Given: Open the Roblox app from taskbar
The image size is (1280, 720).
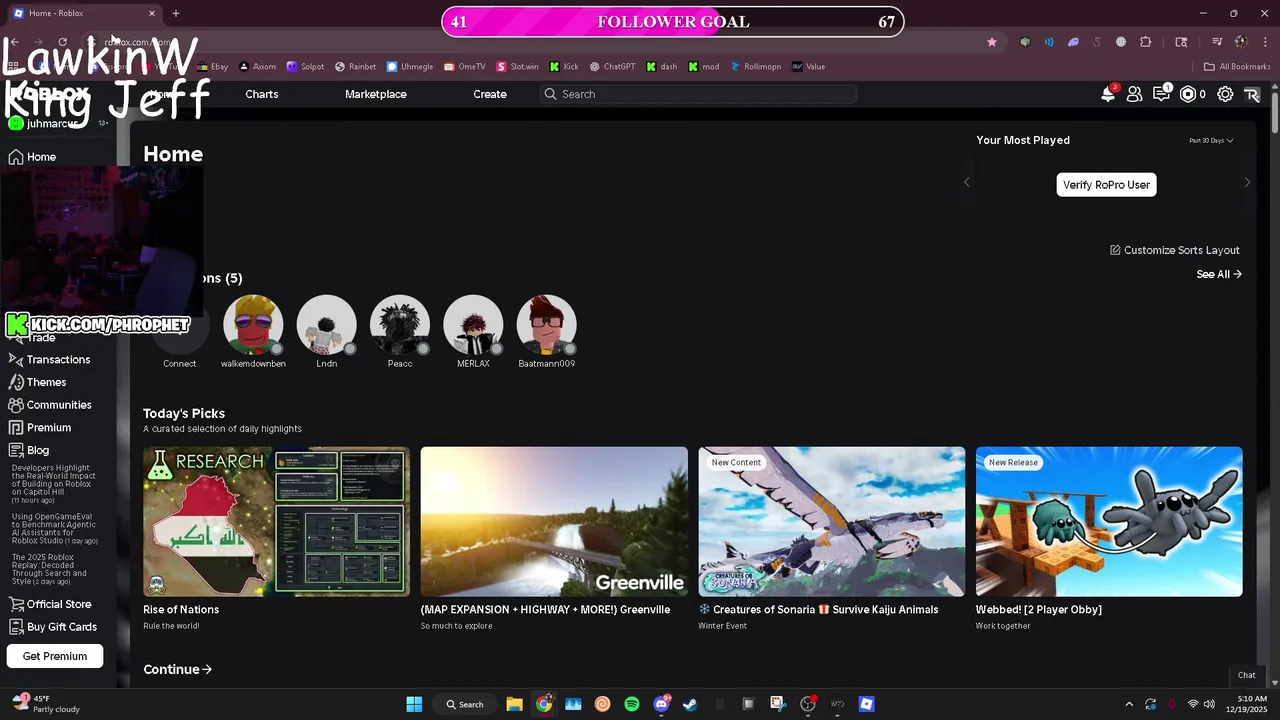Looking at the screenshot, I should click(x=866, y=704).
